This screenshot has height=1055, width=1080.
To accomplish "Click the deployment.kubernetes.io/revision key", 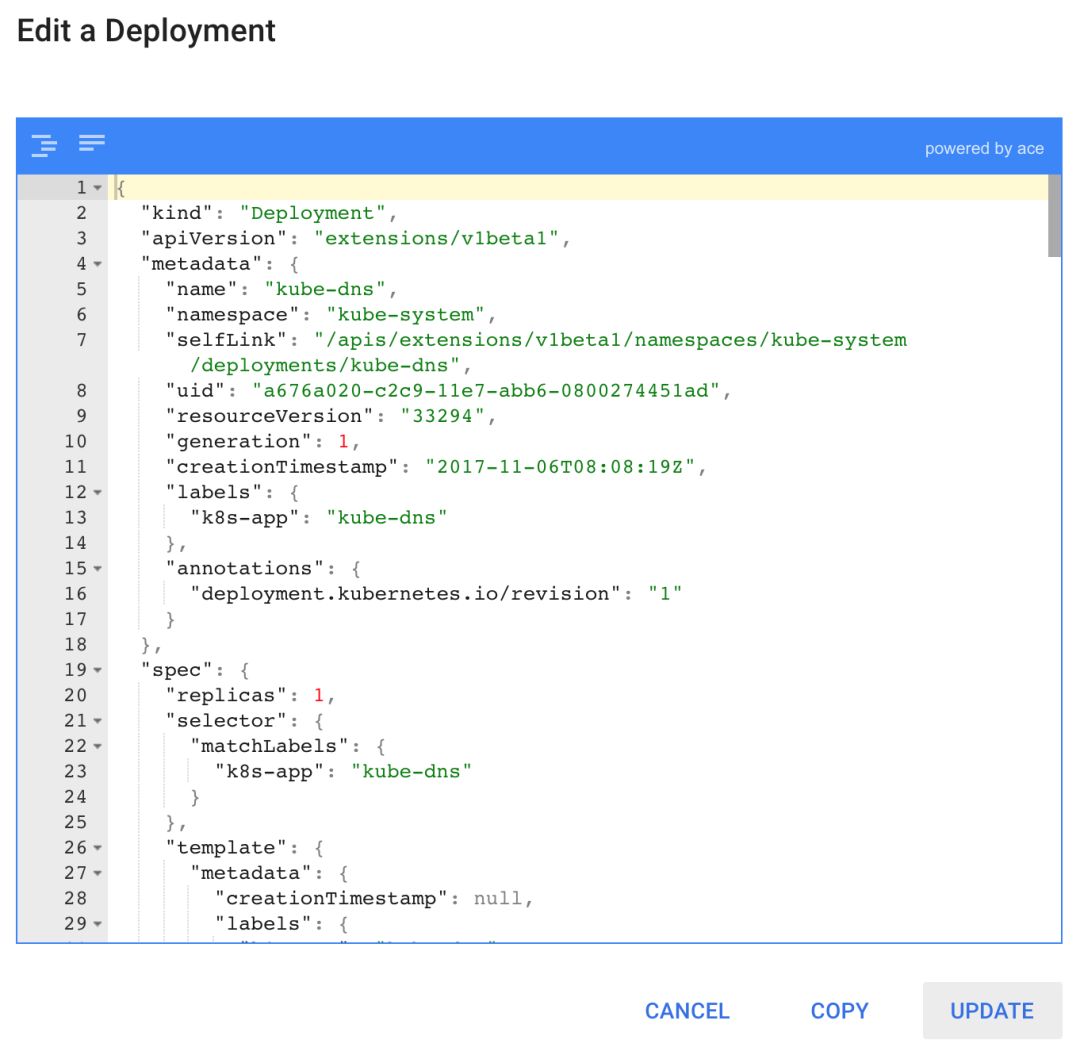I will point(406,594).
